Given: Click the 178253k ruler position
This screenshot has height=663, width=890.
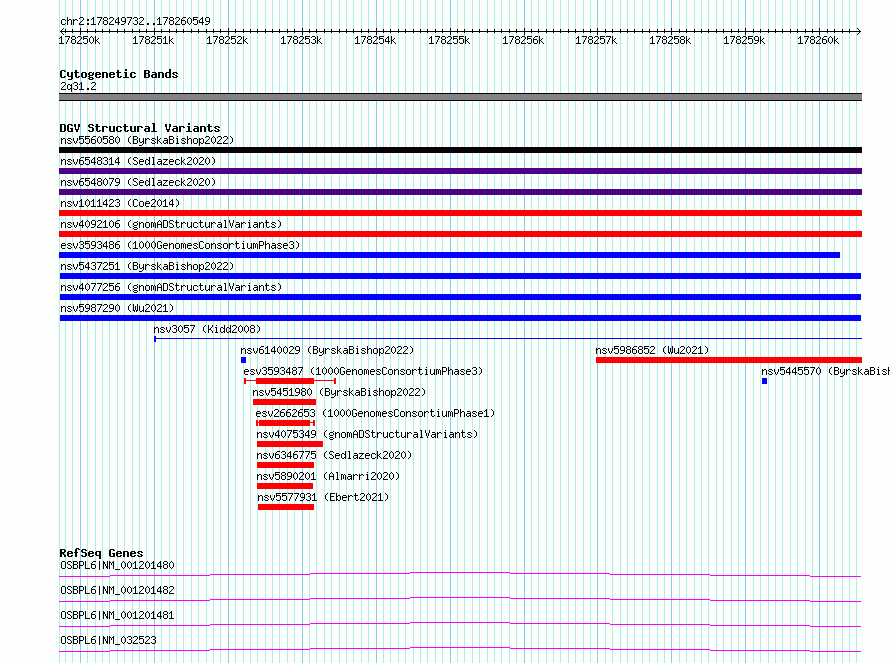Looking at the screenshot, I should pyautogui.click(x=301, y=40).
